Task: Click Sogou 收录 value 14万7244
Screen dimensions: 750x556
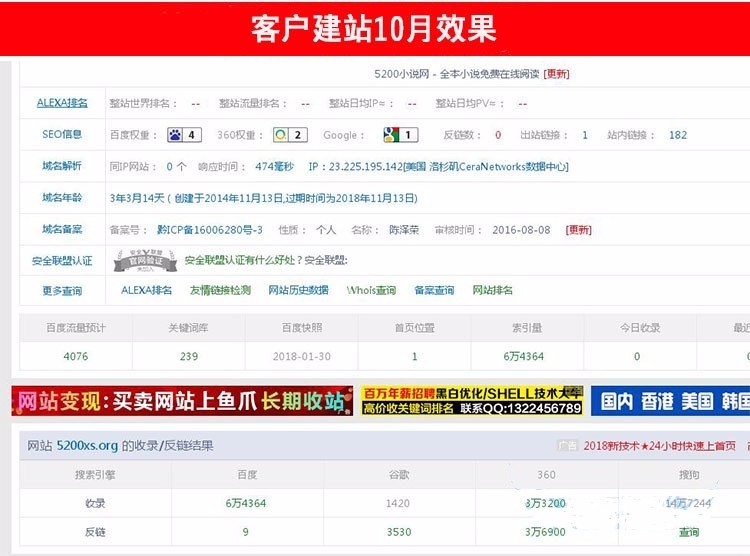Action: pos(688,503)
